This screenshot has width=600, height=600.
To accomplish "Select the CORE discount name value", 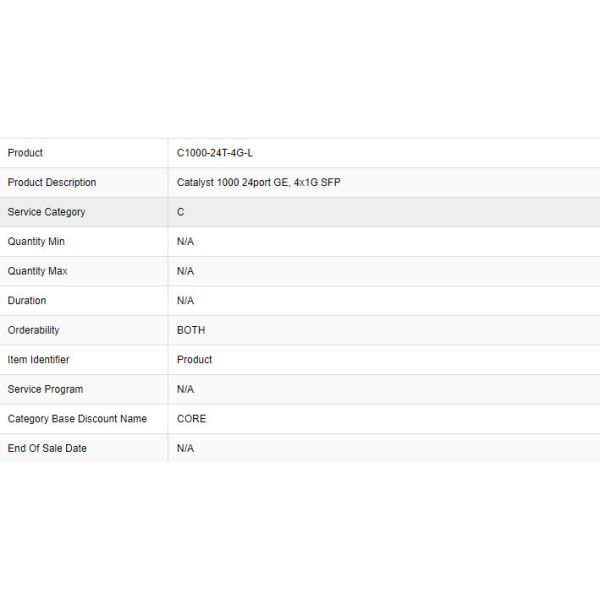I will (192, 419).
